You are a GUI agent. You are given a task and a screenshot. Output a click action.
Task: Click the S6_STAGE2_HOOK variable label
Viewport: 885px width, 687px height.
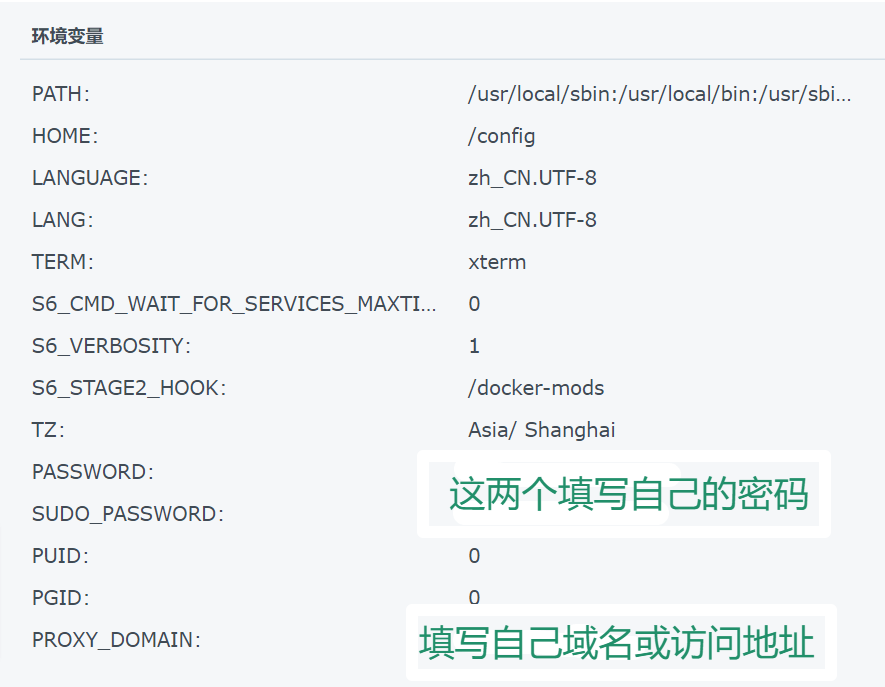pos(129,388)
